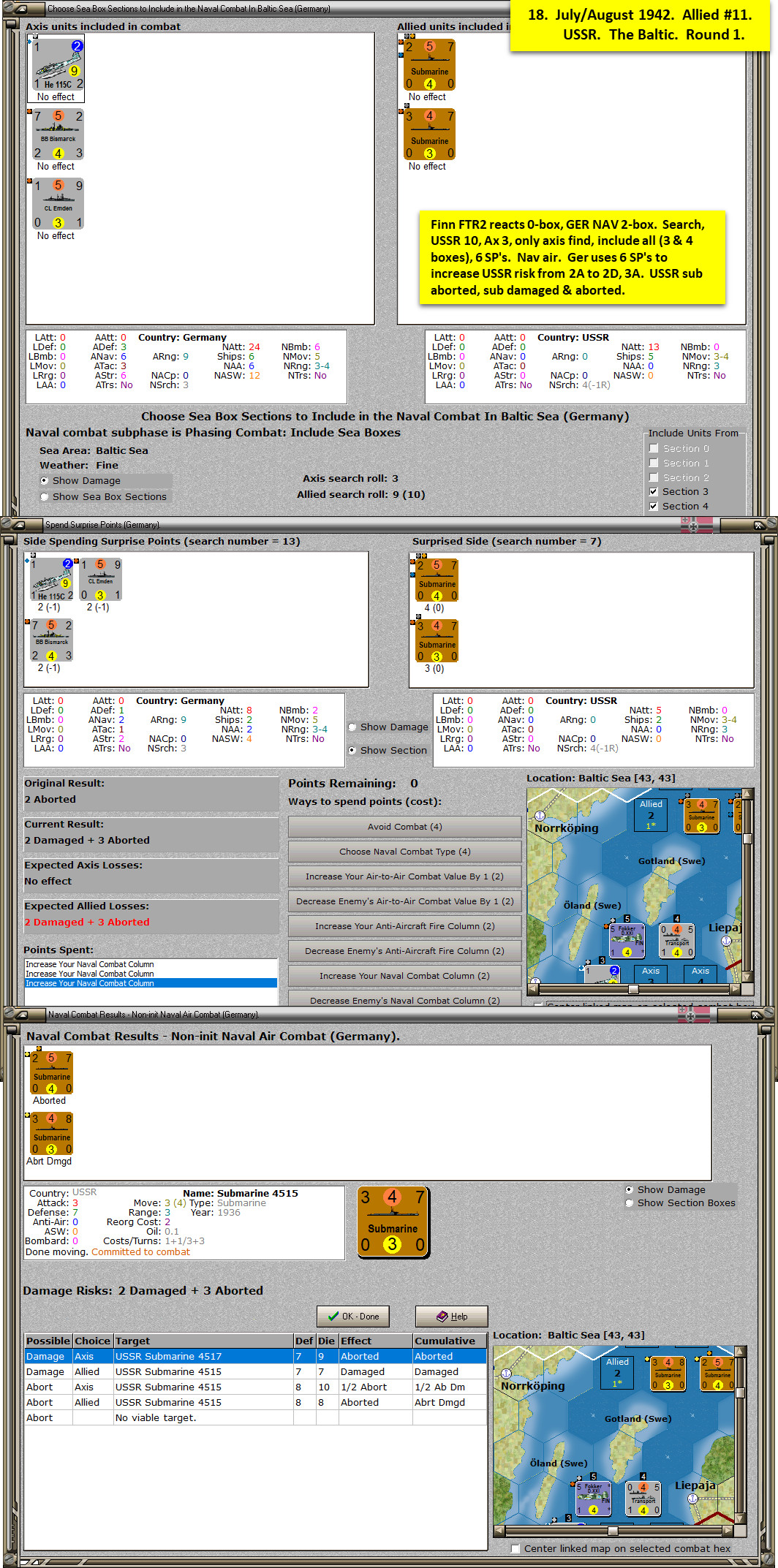This screenshot has width=778, height=1568.
Task: Select the Aborted Submarine in Naval Combat Results
Action: pyautogui.click(x=52, y=1072)
